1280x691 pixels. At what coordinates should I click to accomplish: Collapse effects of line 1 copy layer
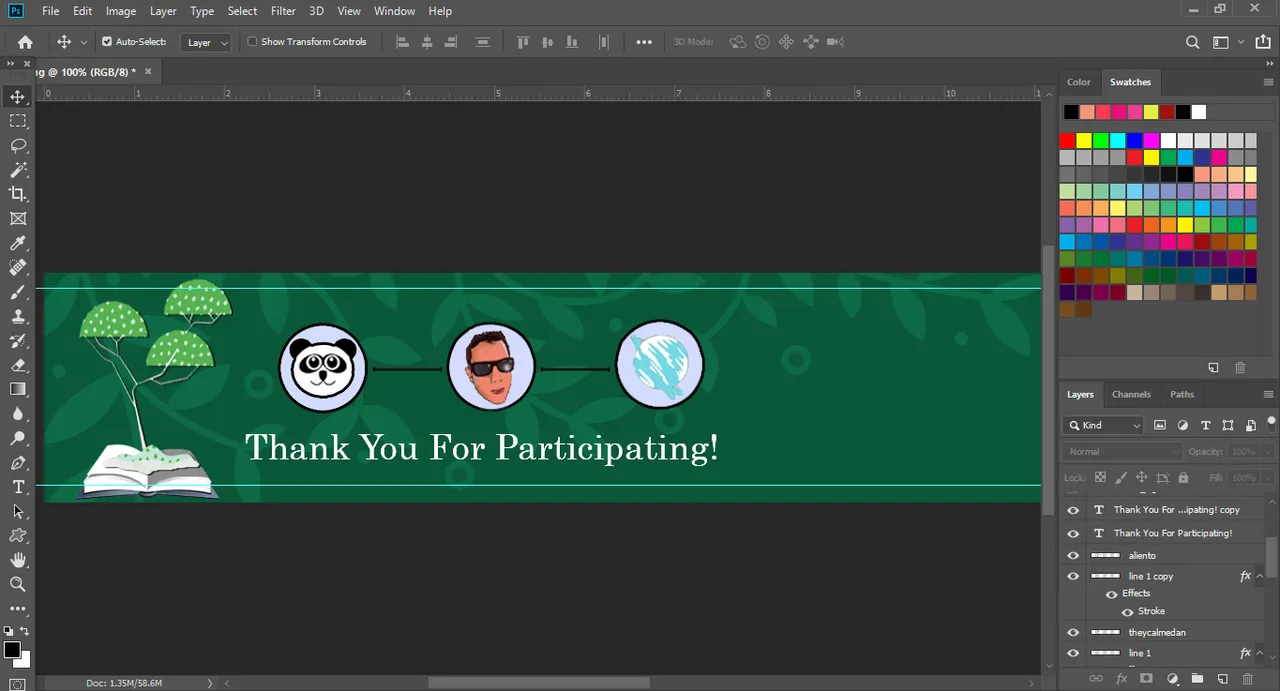pyautogui.click(x=1260, y=577)
